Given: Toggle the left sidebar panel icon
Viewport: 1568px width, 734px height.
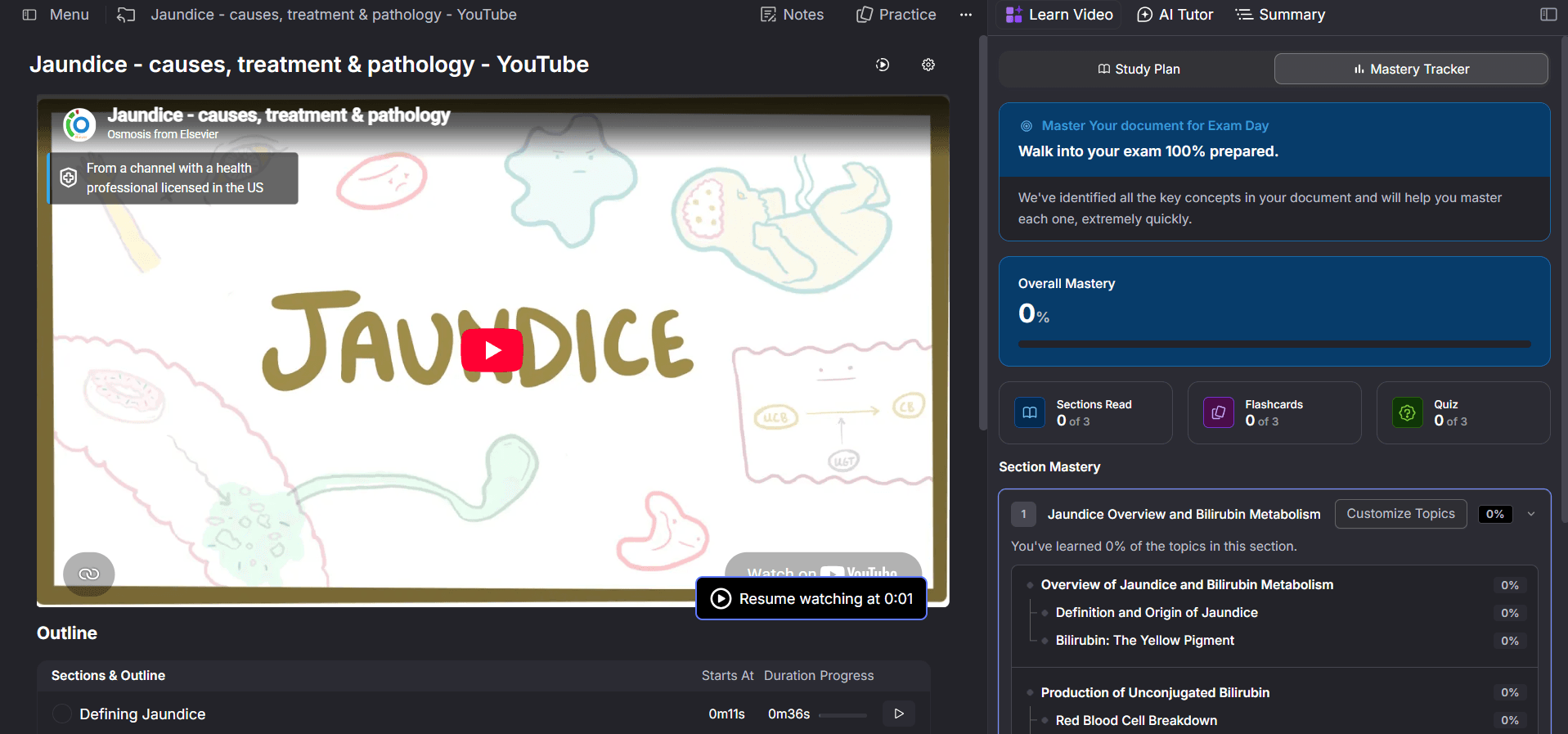Looking at the screenshot, I should [x=29, y=15].
